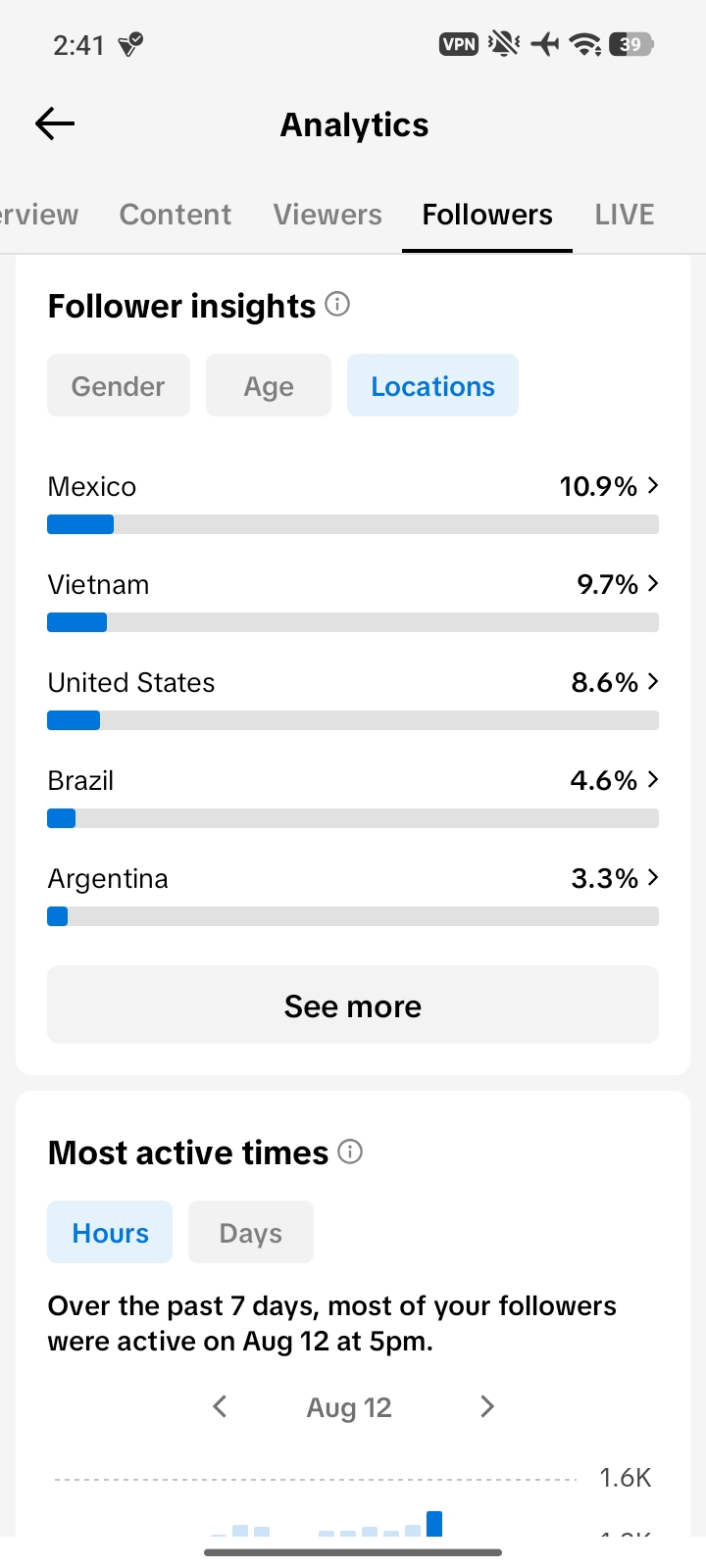Select the Age filter chip
The width and height of the screenshot is (706, 1568).
269,385
